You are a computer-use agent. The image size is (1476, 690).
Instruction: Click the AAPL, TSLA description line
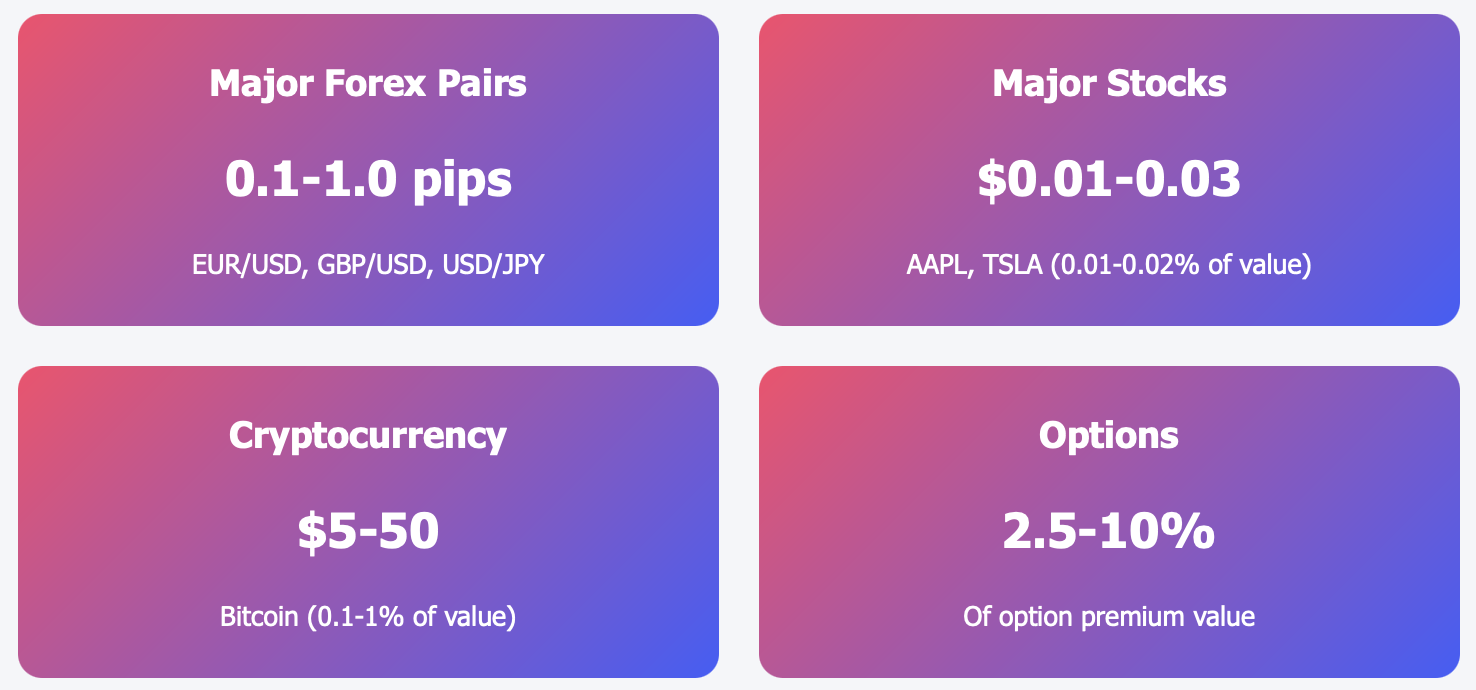coord(1109,265)
